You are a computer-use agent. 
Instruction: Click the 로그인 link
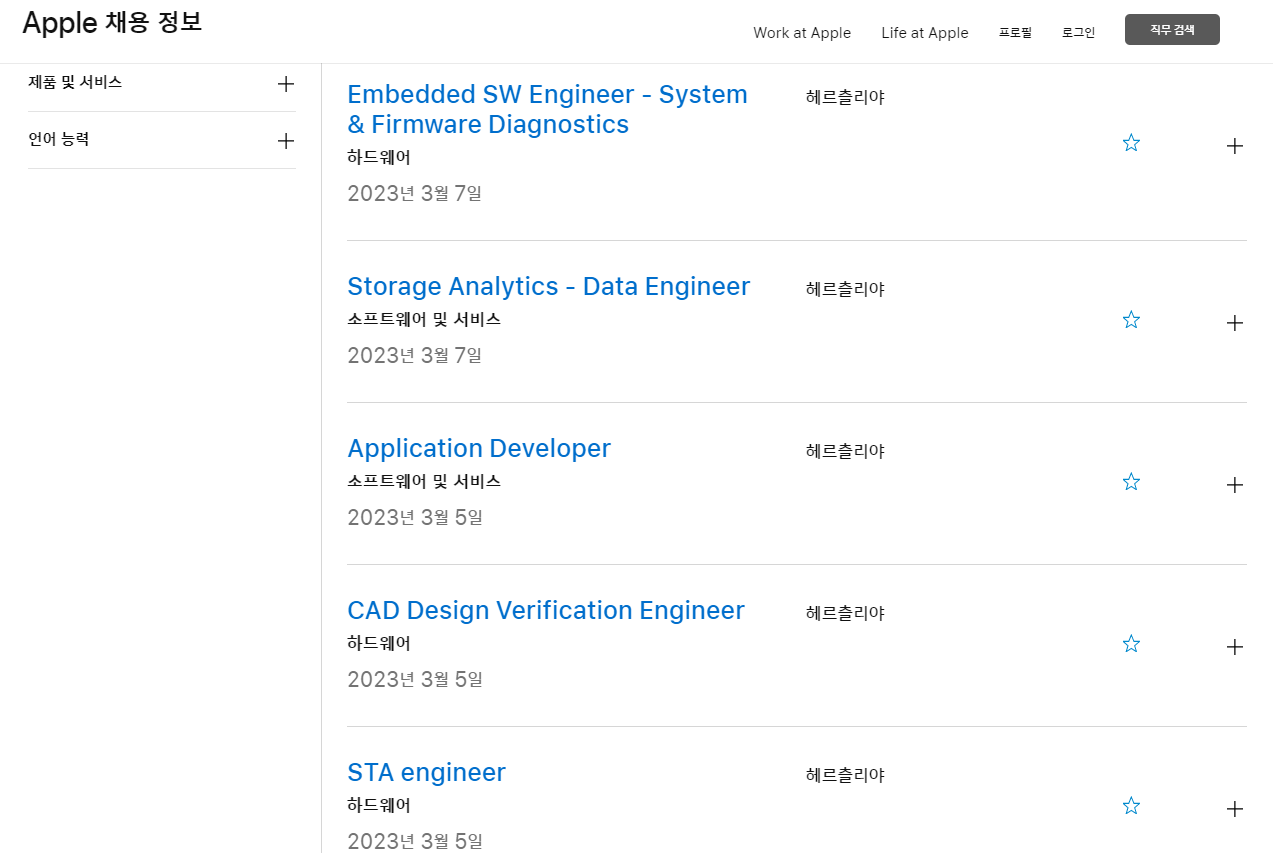tap(1079, 33)
